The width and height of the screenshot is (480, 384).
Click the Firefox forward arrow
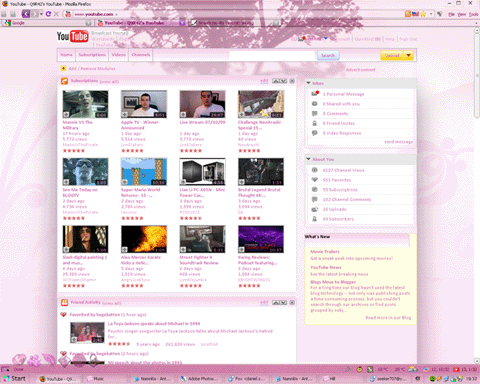pyautogui.click(x=35, y=14)
